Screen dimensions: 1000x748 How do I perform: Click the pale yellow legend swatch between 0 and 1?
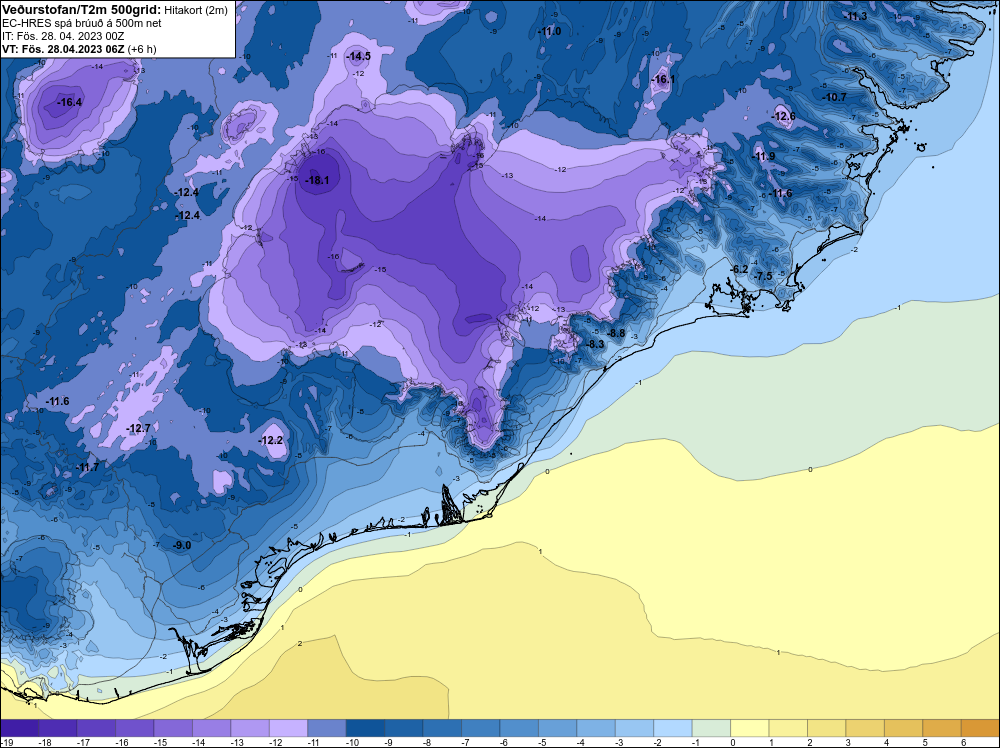749,728
